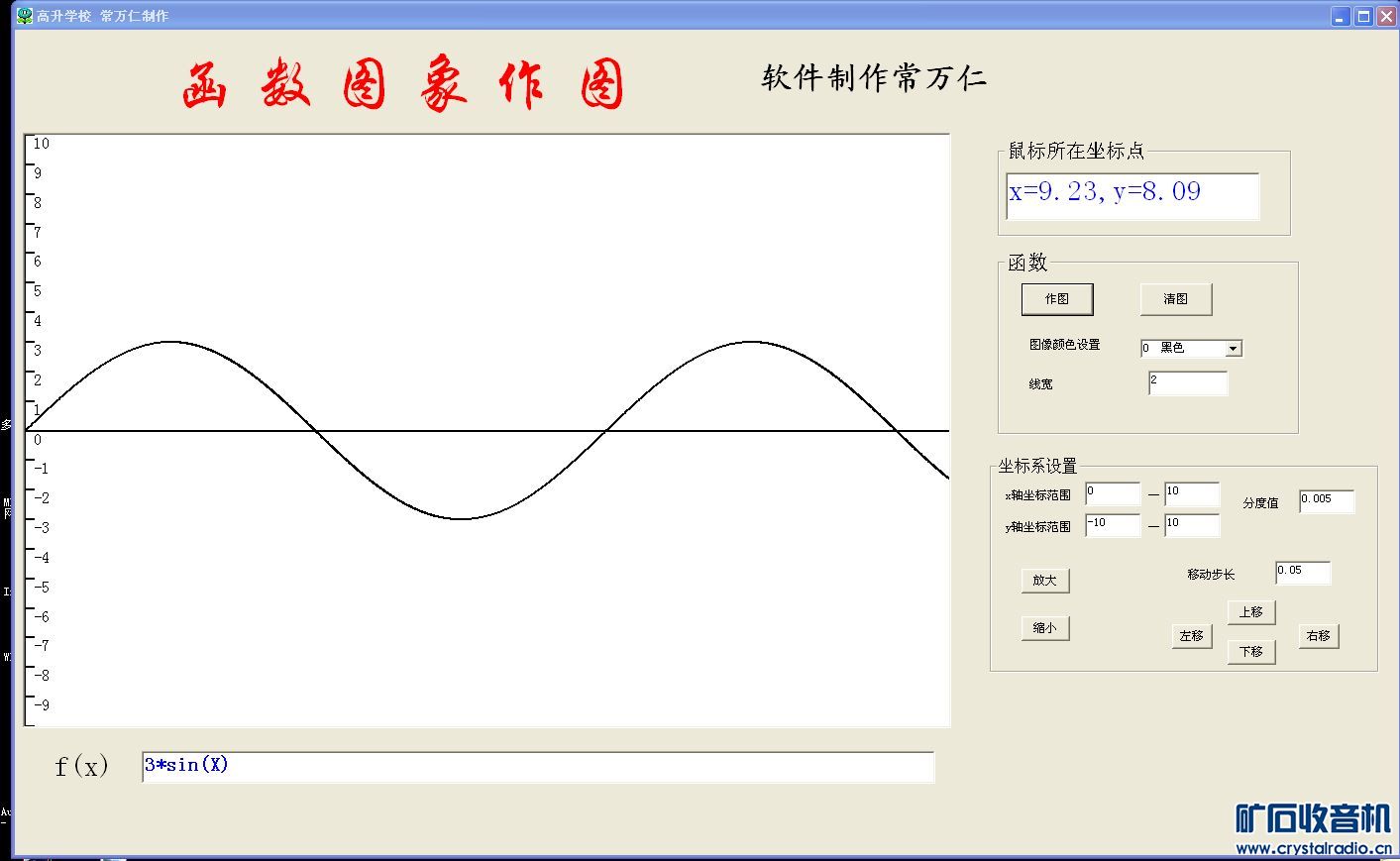Click the 作图 plot button

[x=1057, y=299]
